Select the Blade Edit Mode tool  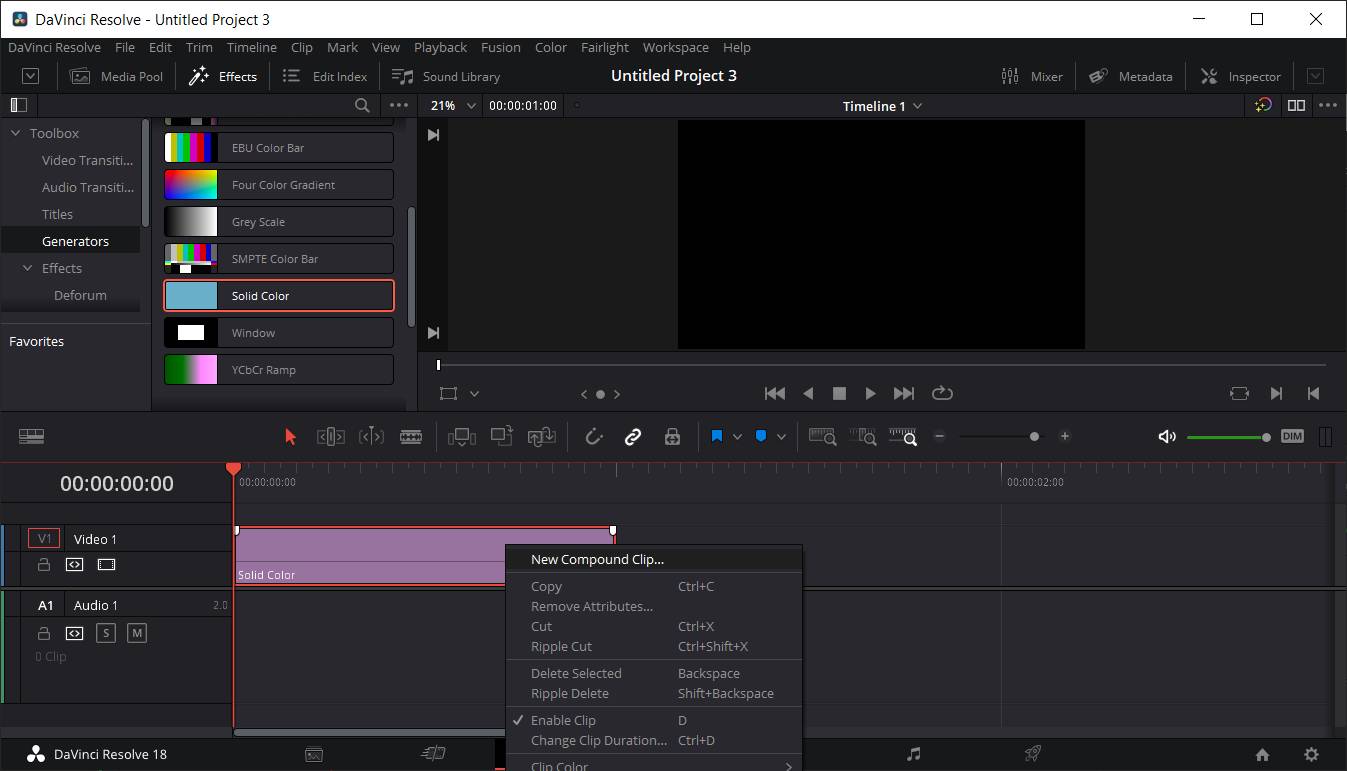click(411, 436)
